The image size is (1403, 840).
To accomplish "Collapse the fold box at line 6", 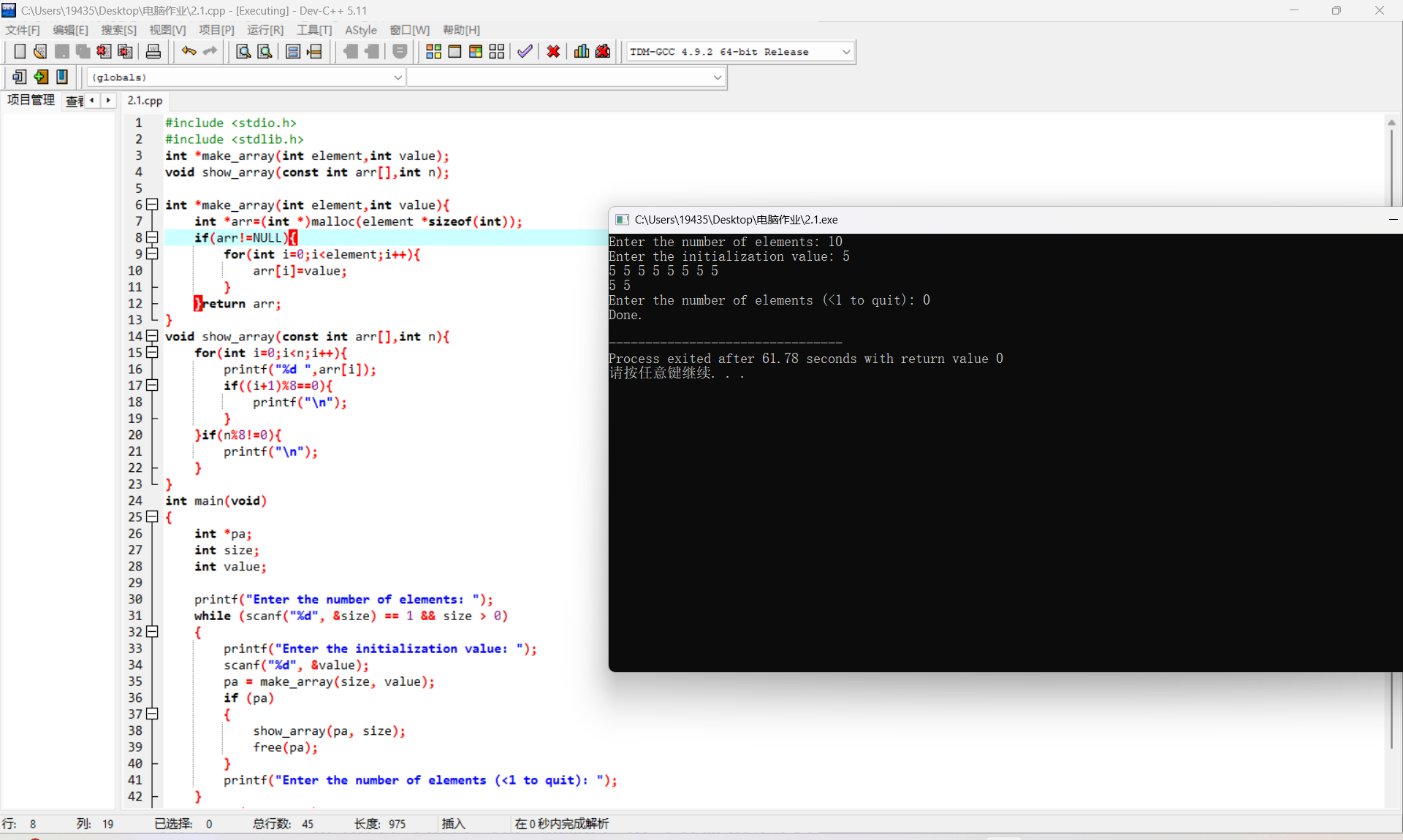I will click(x=152, y=205).
